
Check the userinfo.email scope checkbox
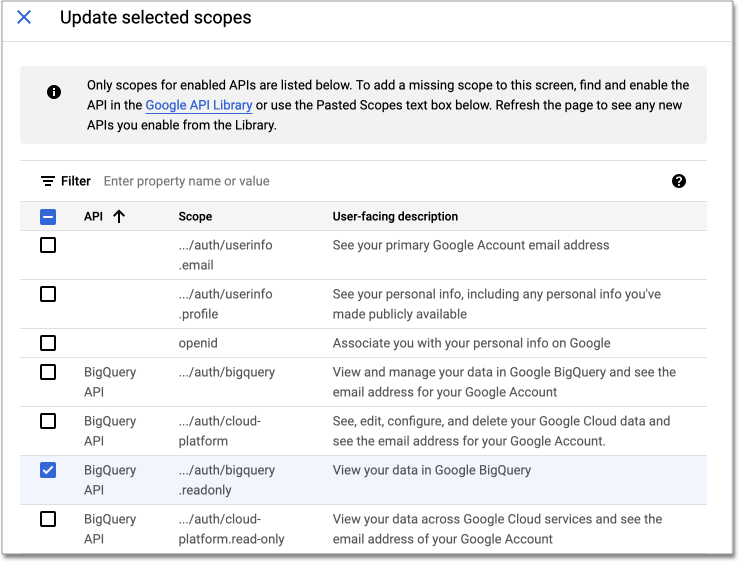[x=48, y=245]
